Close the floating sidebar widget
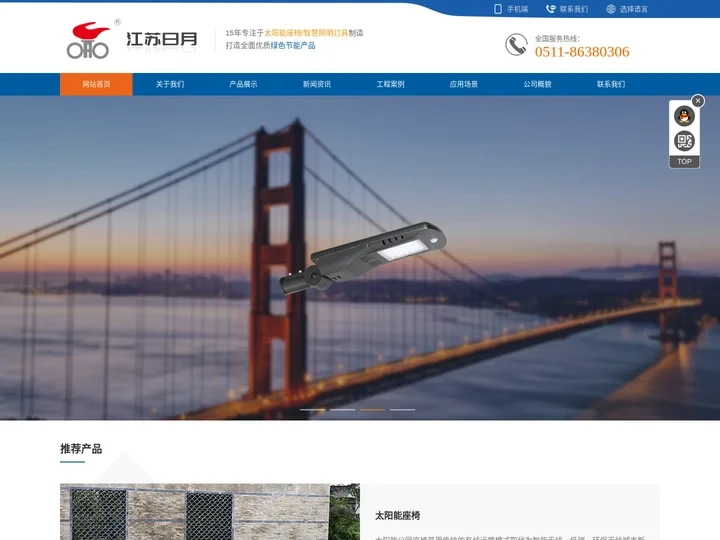 (x=698, y=101)
